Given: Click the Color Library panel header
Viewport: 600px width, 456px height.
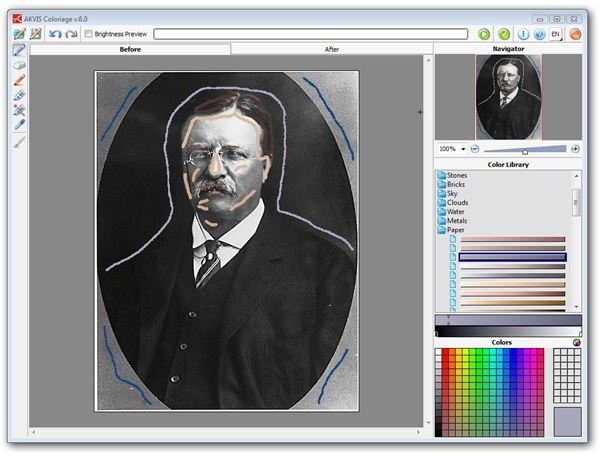Looking at the screenshot, I should 508,164.
